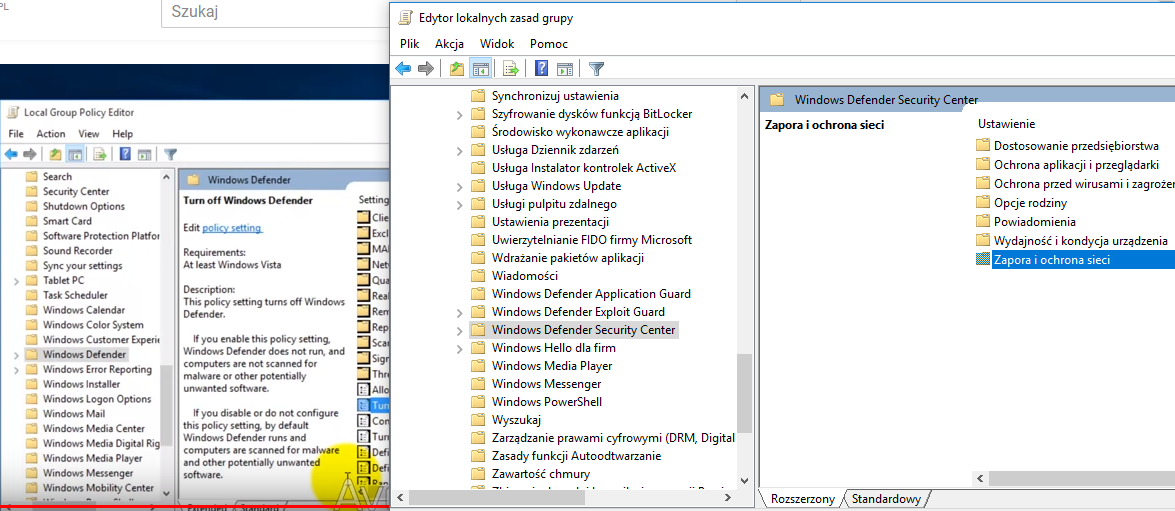1175x511 pixels.
Task: Select Uwierzytelnianie FIDO firmy Microsoft
Action: point(592,240)
